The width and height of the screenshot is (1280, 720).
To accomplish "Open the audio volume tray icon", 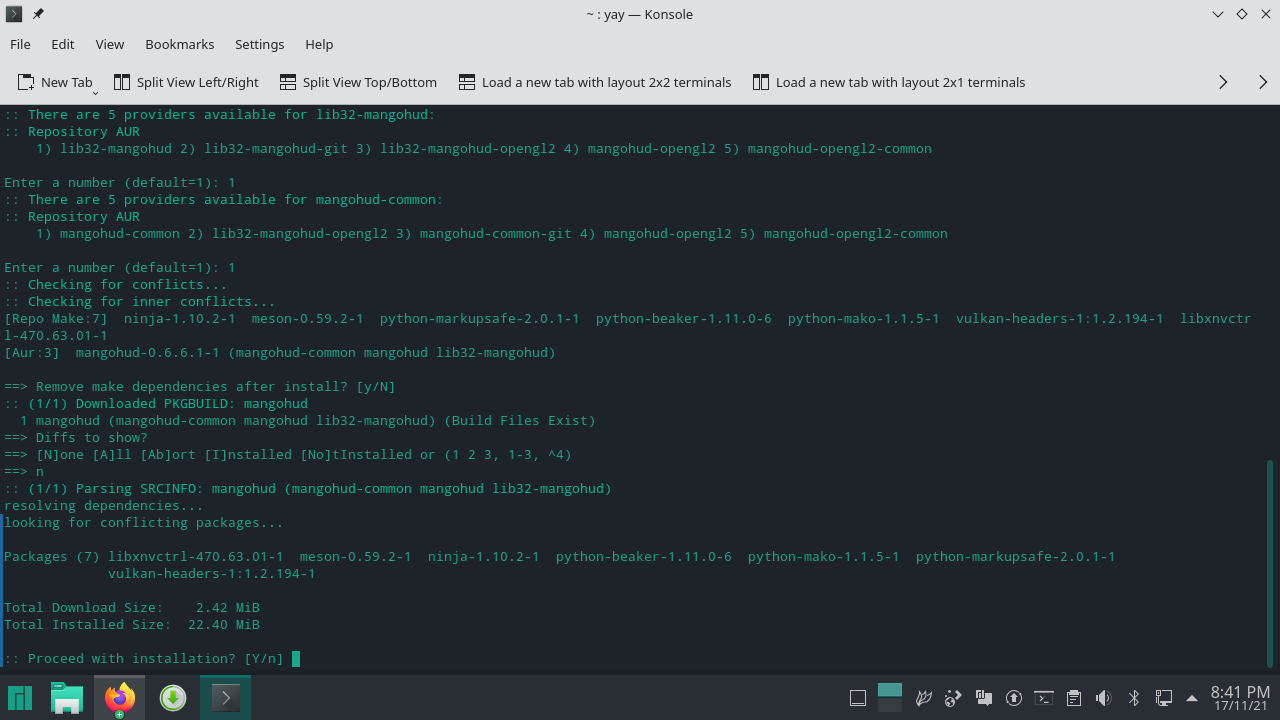I will coord(1103,698).
